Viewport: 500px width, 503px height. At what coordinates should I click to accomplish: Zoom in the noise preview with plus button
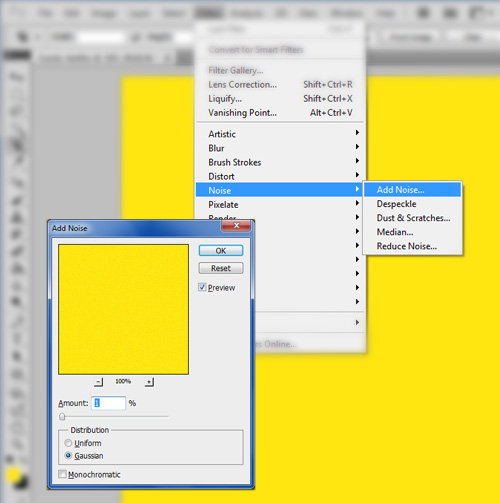pos(149,382)
